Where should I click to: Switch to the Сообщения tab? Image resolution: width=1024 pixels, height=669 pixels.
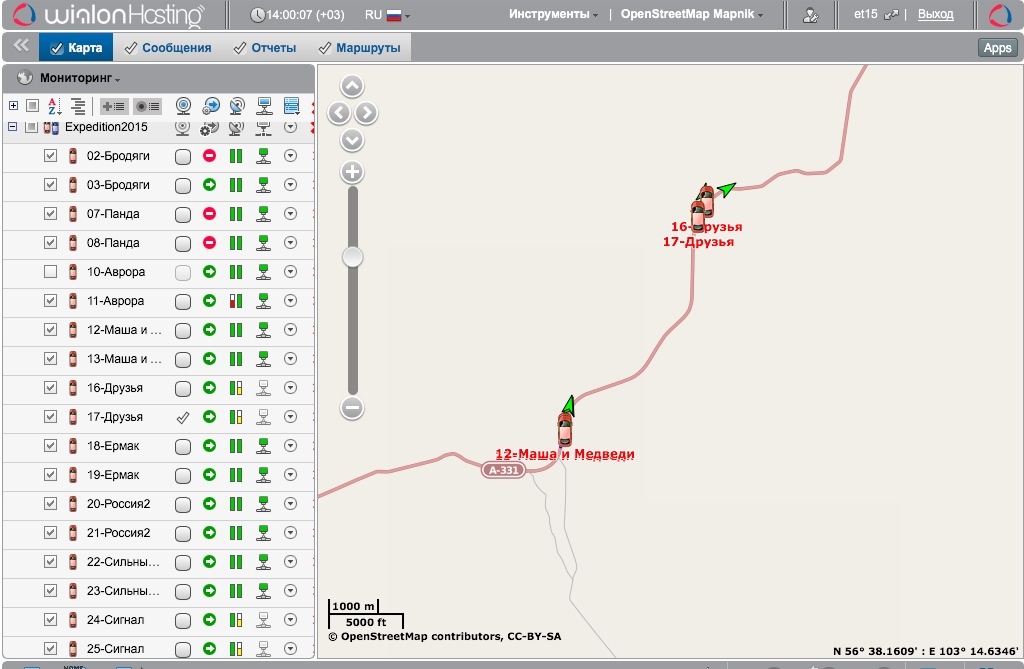[x=168, y=48]
